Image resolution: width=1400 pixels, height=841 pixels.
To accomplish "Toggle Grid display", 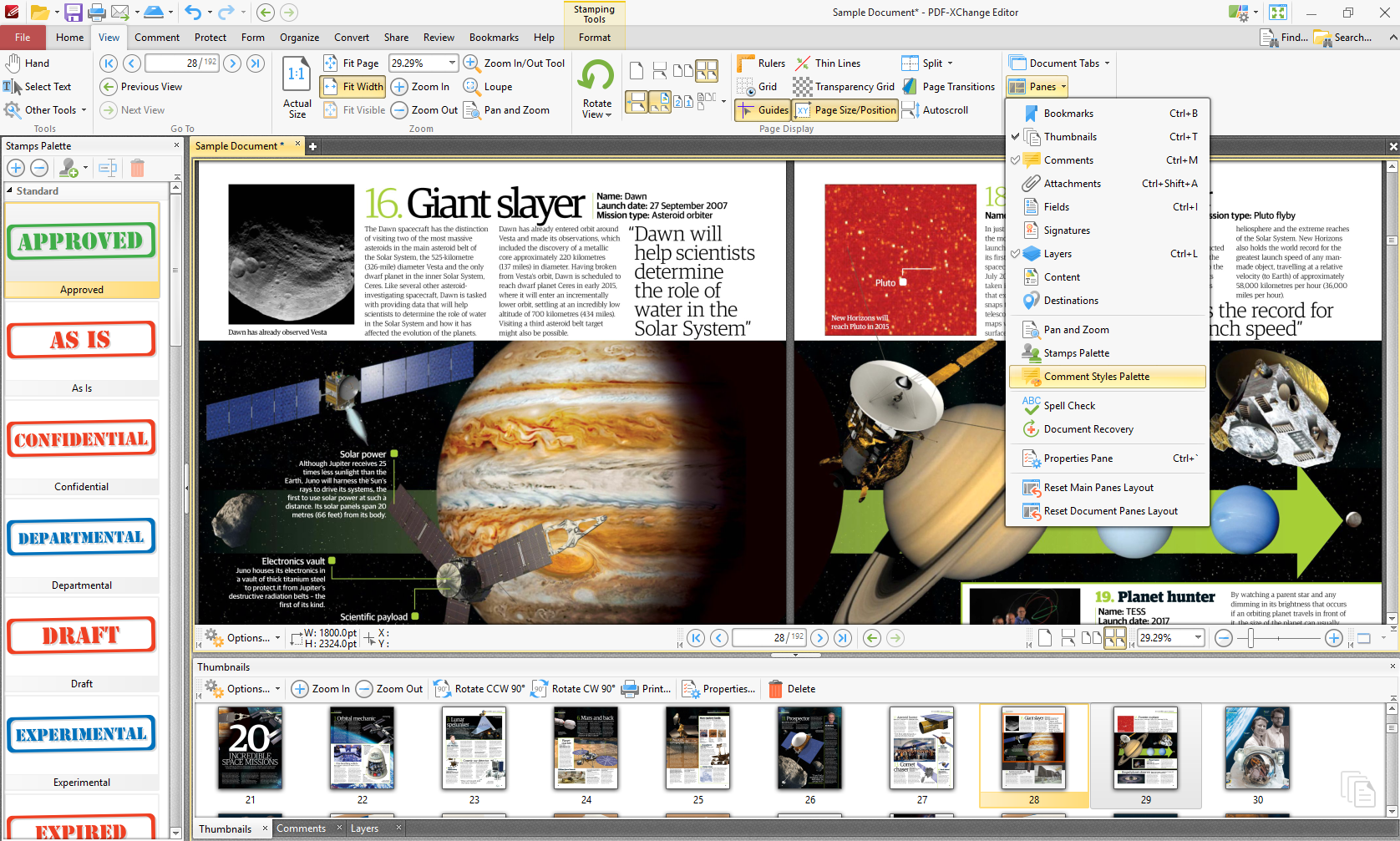I will pyautogui.click(x=758, y=87).
